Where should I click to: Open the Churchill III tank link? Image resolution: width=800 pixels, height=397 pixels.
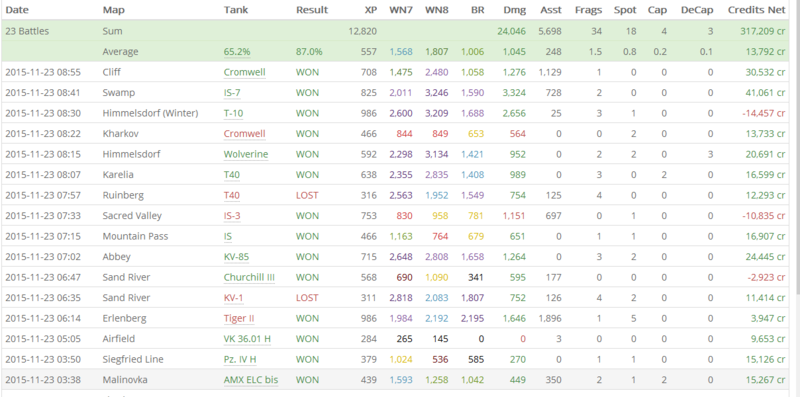[249, 277]
